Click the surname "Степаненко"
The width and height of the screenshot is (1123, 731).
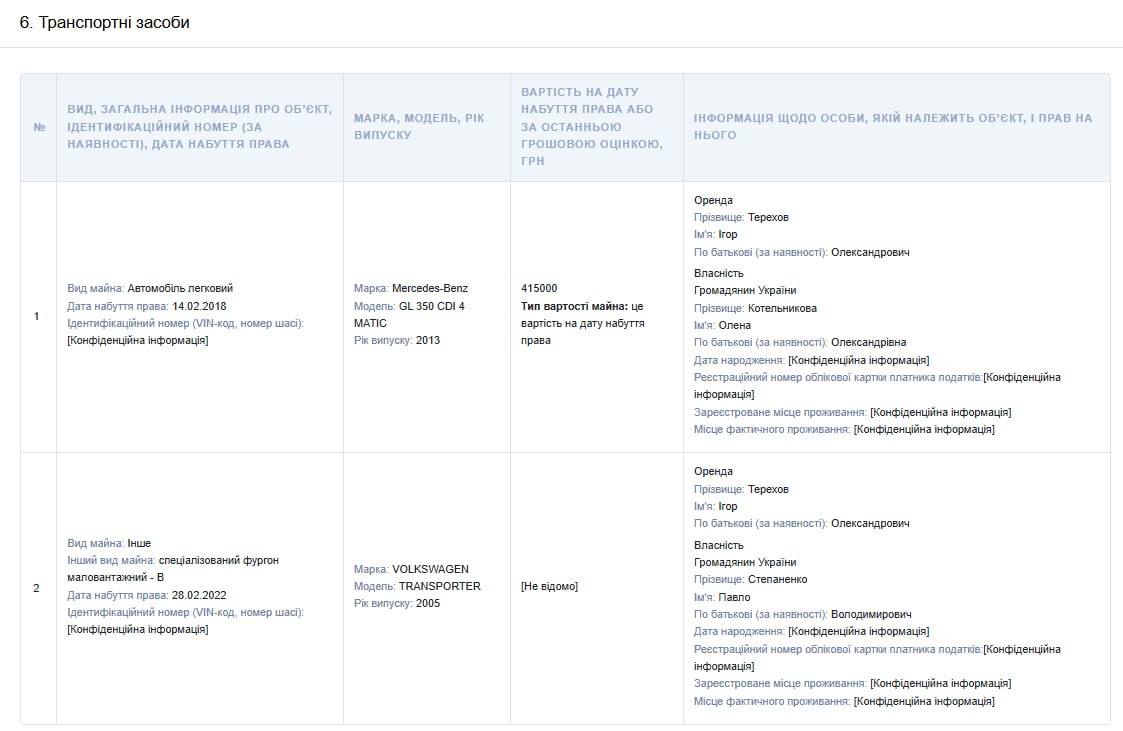point(777,579)
